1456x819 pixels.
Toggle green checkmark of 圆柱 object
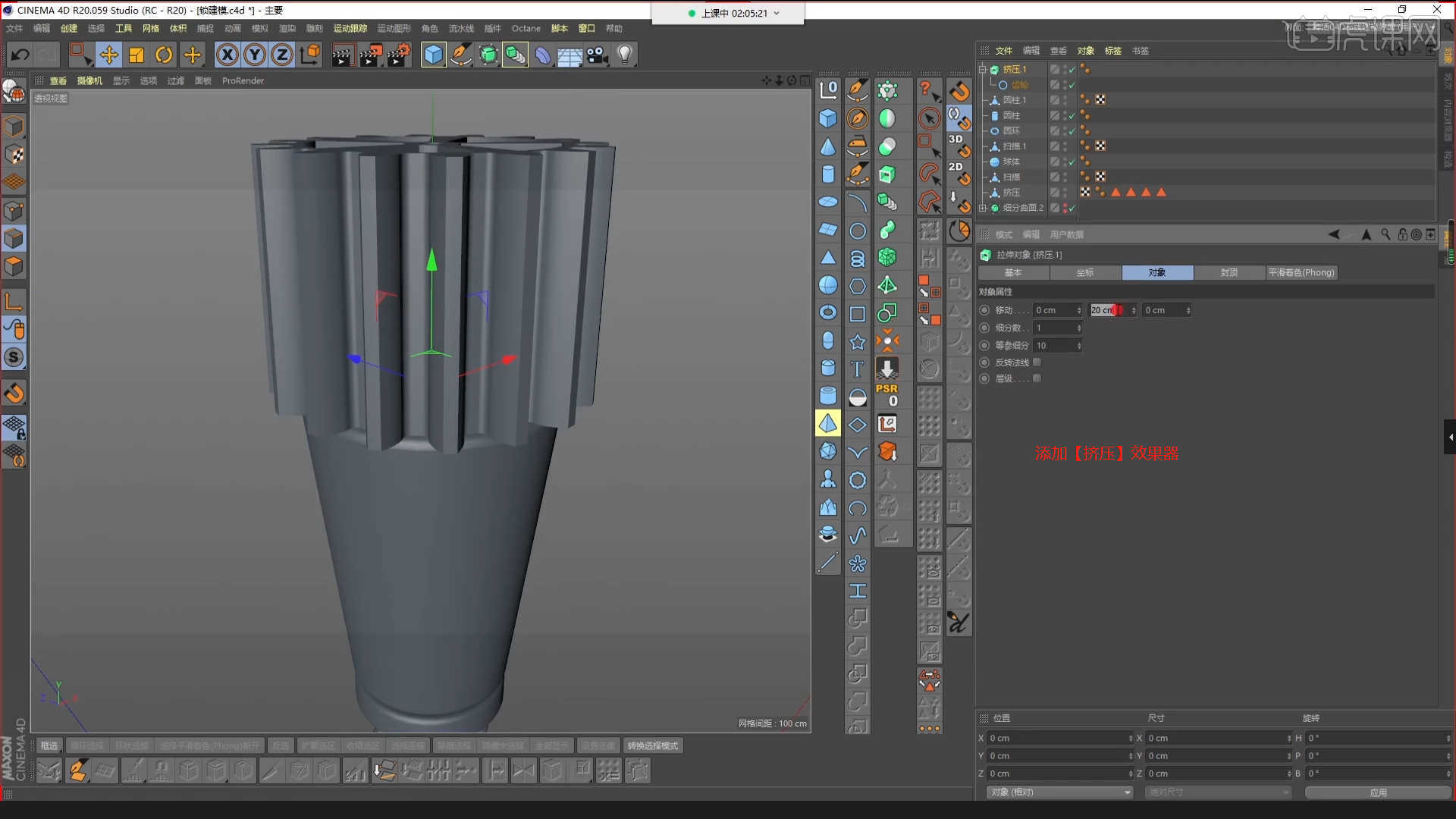point(1072,116)
